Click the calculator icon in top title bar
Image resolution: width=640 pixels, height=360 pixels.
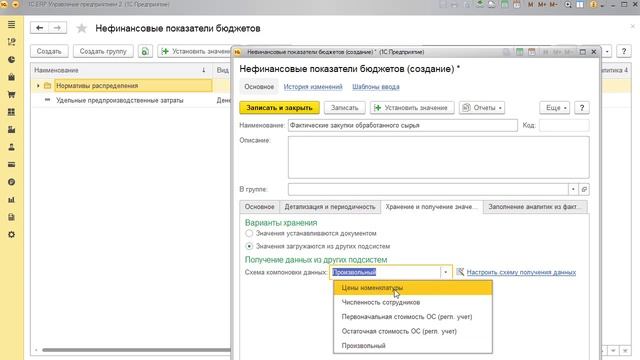coord(504,4)
